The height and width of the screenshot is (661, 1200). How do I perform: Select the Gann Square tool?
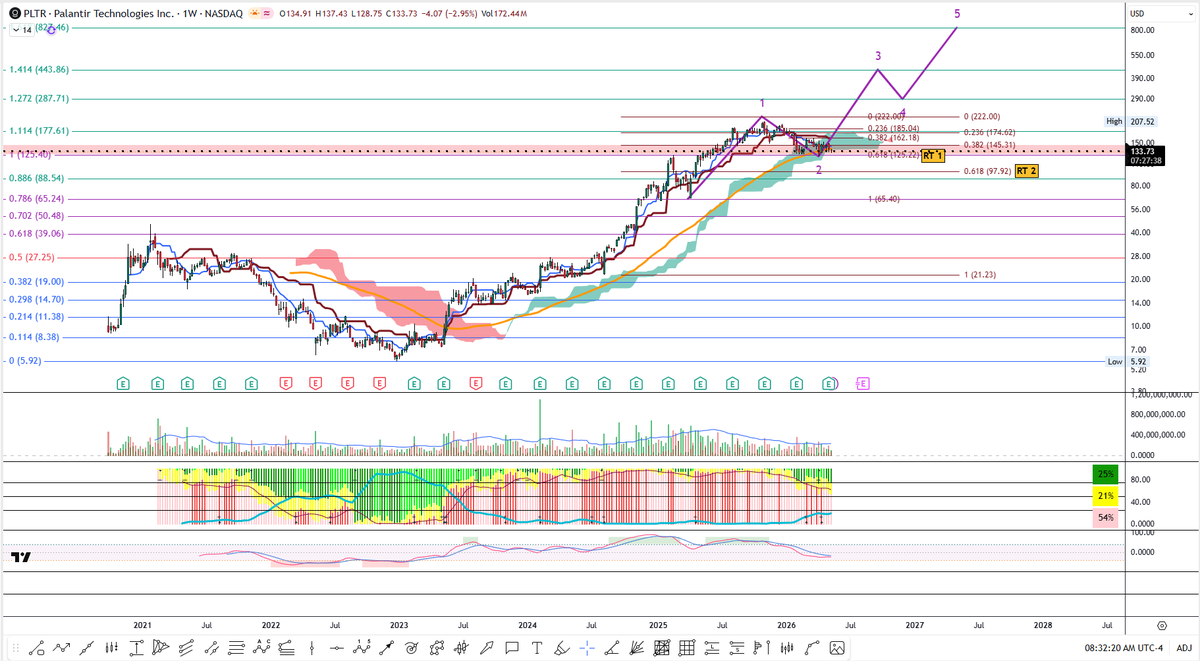662,648
